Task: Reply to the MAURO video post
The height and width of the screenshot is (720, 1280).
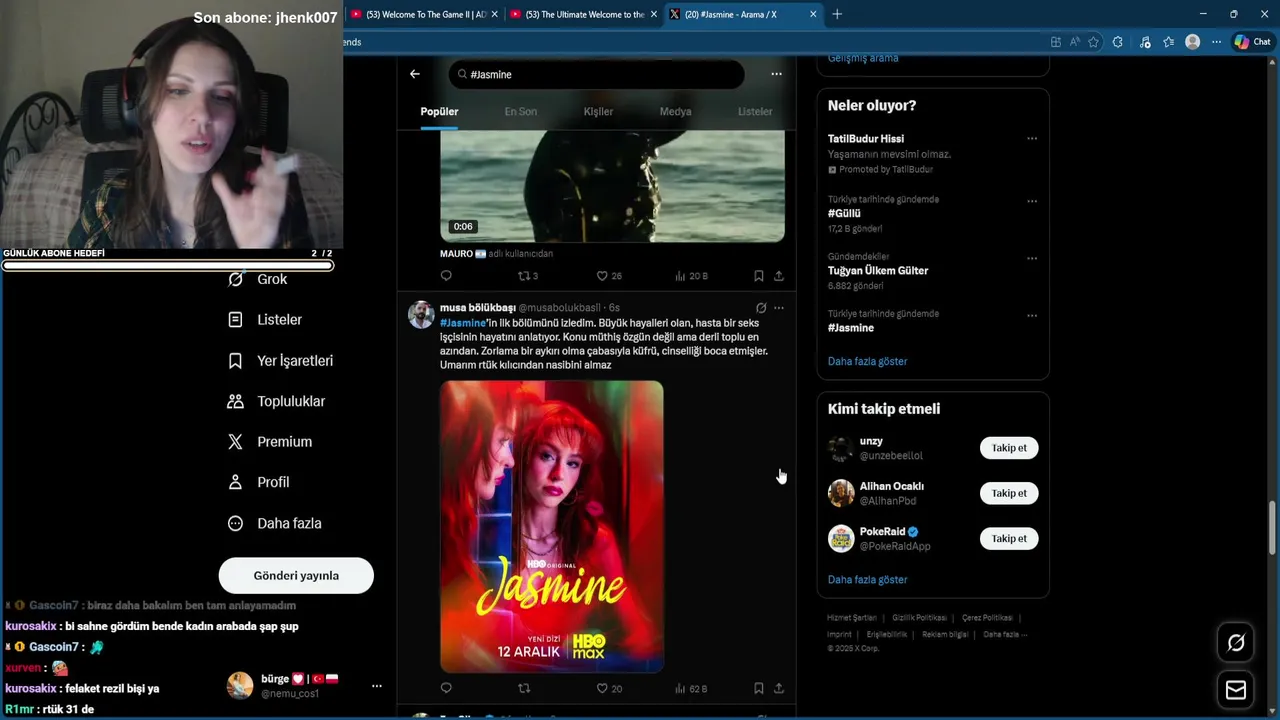Action: tap(446, 276)
